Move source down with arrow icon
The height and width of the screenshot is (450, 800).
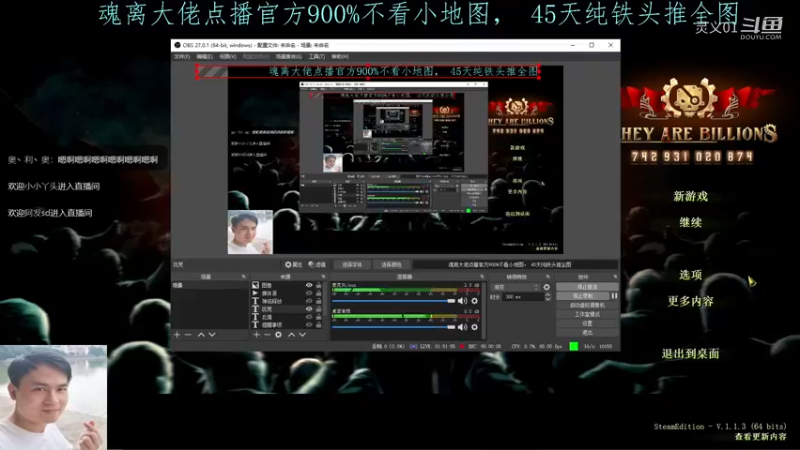click(302, 335)
